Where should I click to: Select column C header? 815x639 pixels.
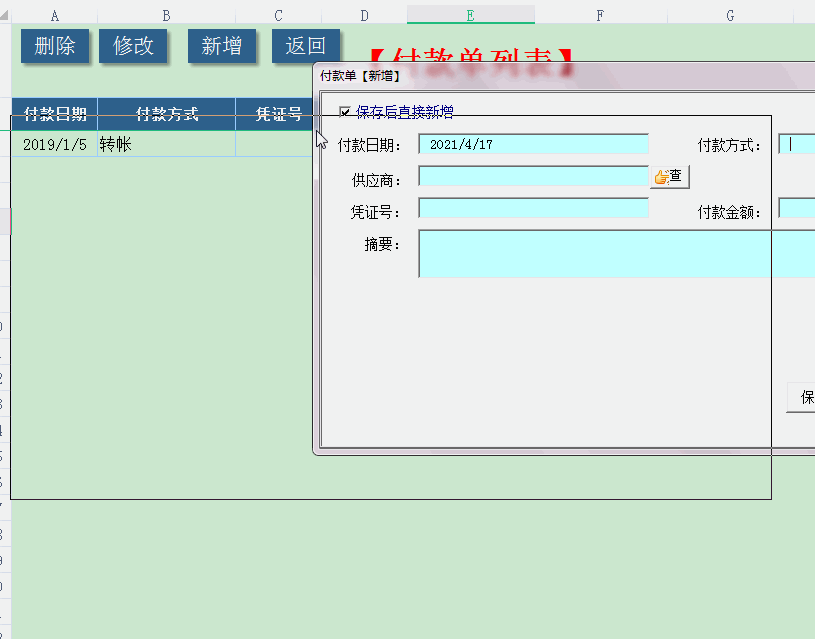point(279,16)
